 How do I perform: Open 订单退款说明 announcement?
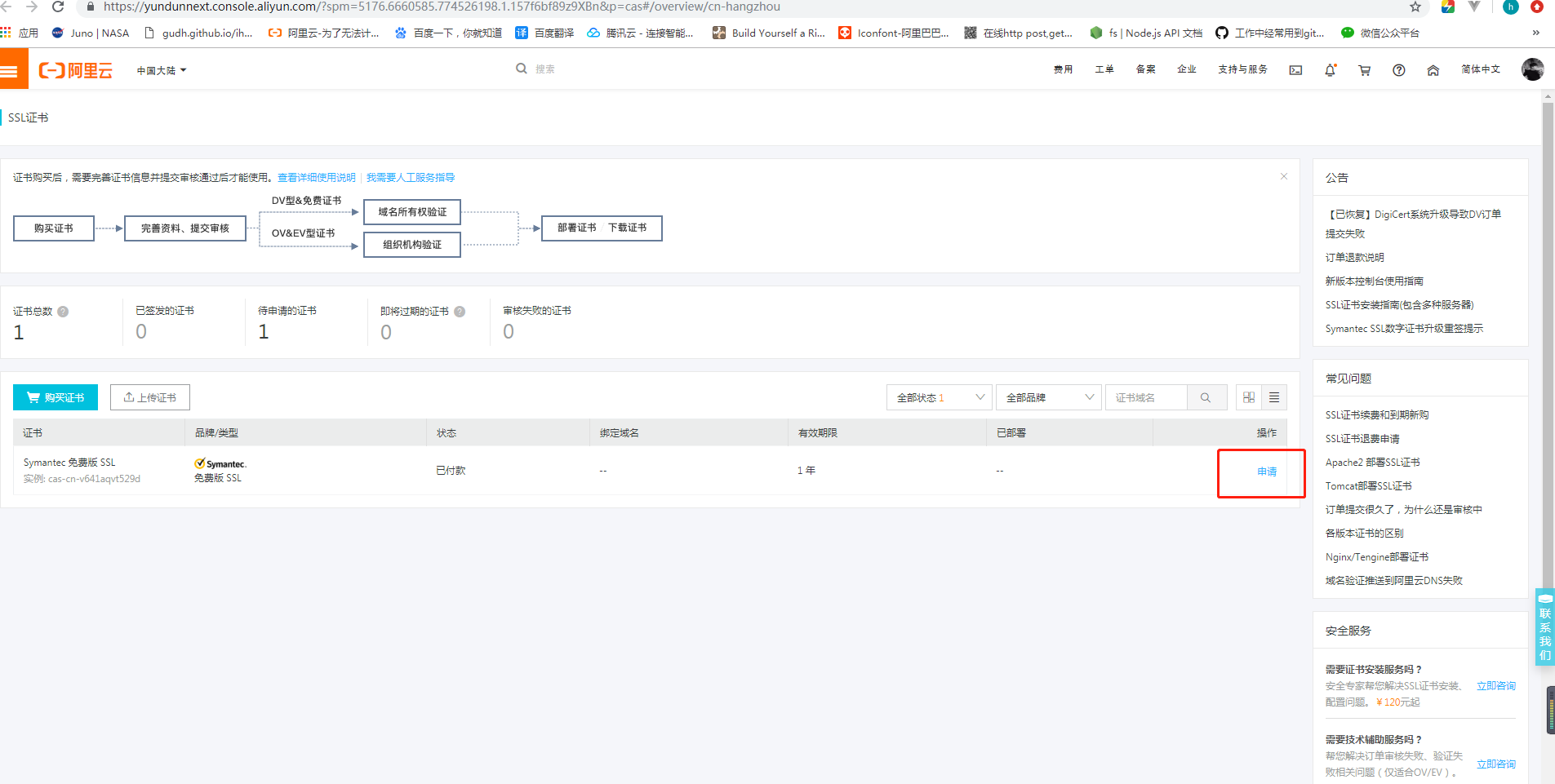pos(1354,258)
